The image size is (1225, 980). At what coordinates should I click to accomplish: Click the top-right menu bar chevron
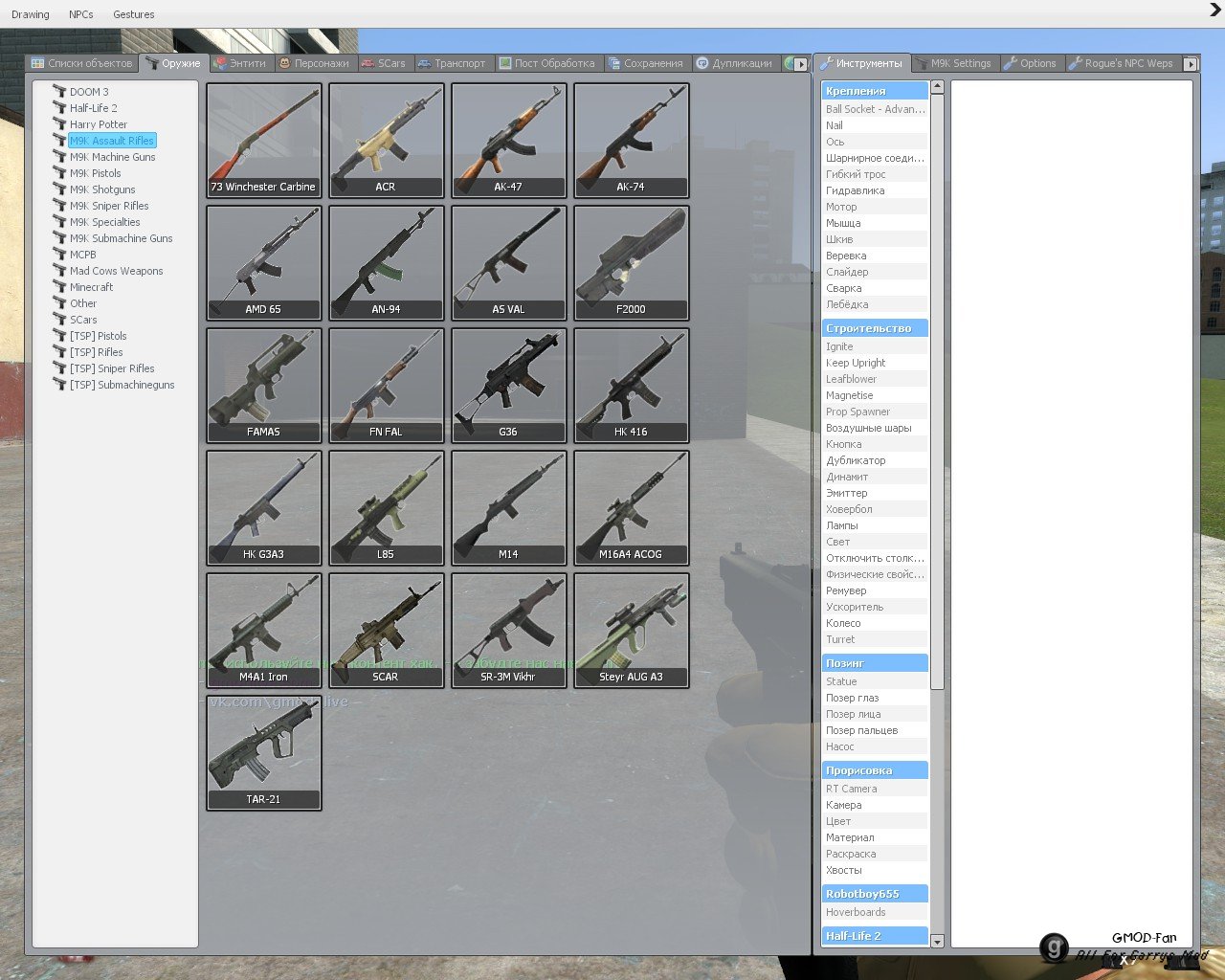pos(1215,11)
